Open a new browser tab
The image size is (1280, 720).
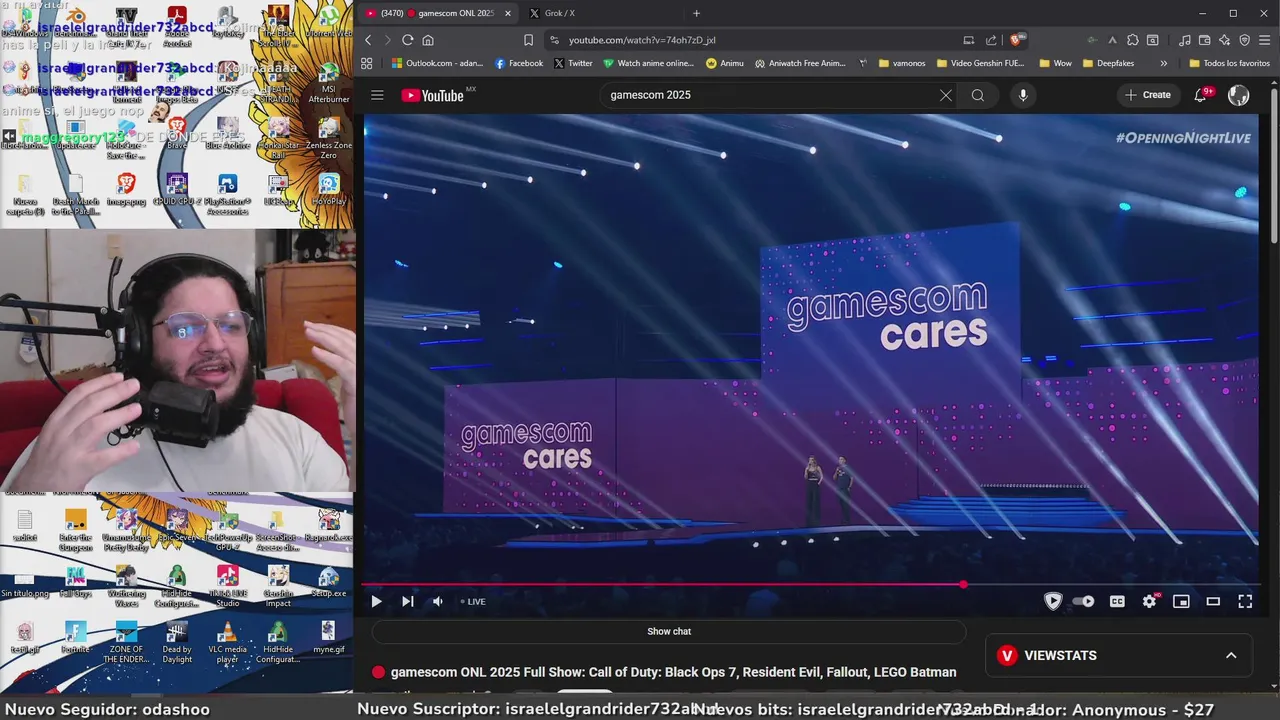(x=696, y=13)
